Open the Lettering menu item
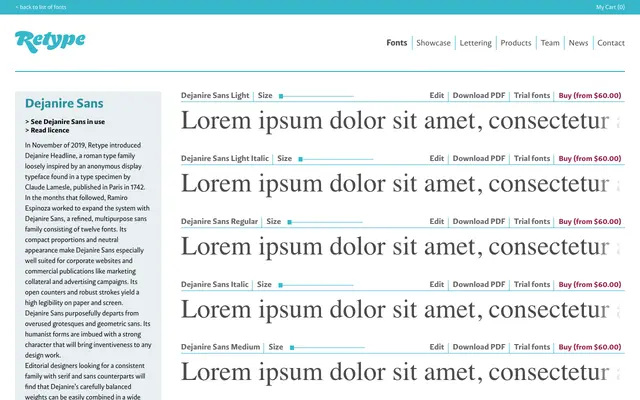Viewport: 640px width, 400px height. point(476,43)
